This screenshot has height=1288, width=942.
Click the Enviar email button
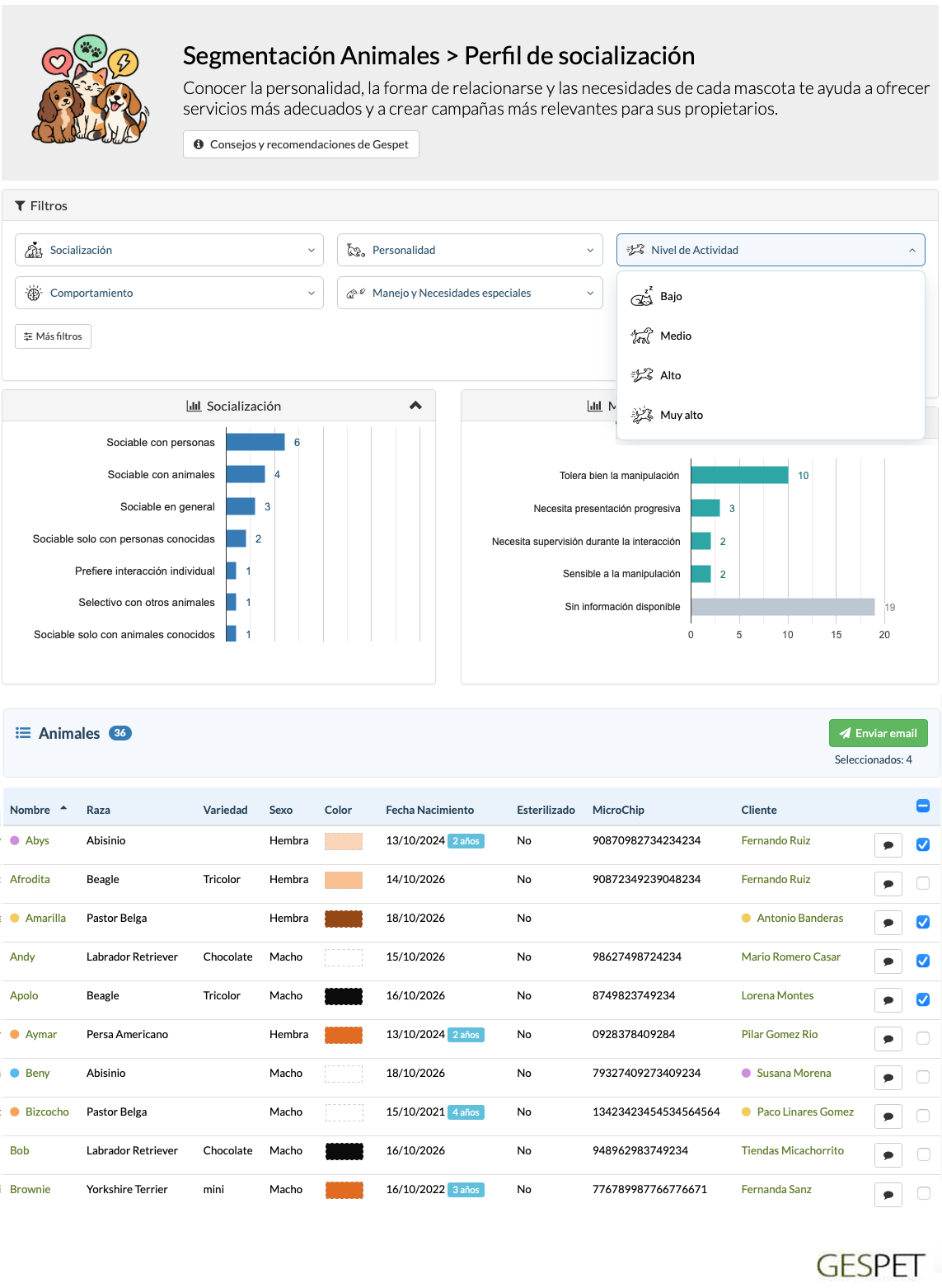coord(879,733)
